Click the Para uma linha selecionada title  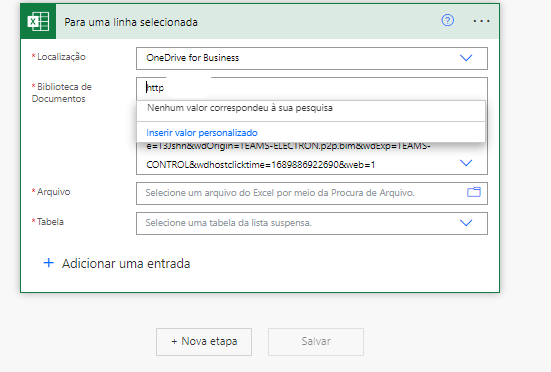coord(131,22)
